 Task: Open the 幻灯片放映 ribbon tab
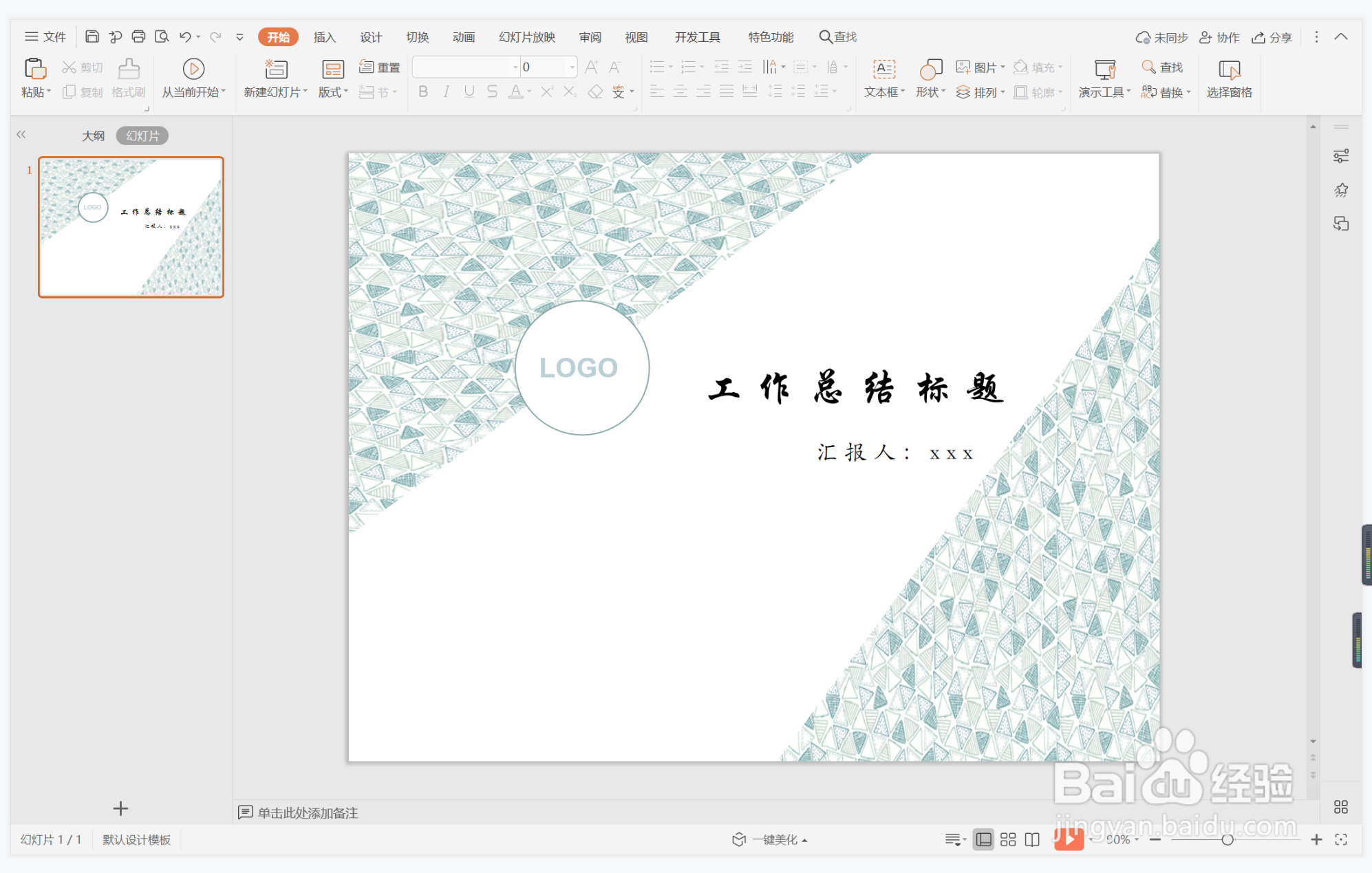pyautogui.click(x=527, y=37)
